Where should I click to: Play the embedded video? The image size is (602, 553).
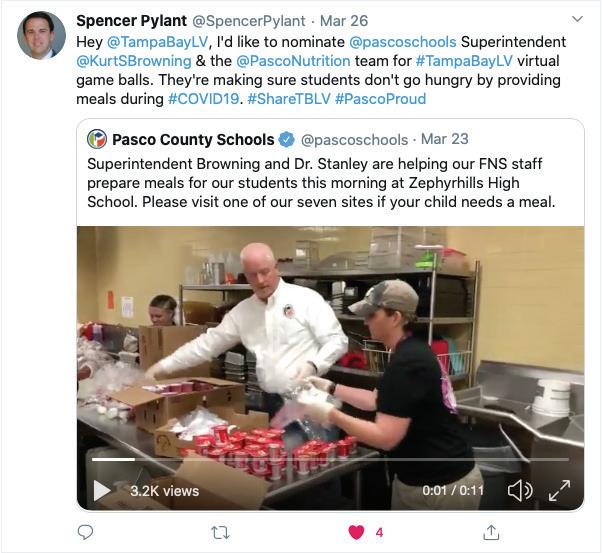[x=102, y=491]
